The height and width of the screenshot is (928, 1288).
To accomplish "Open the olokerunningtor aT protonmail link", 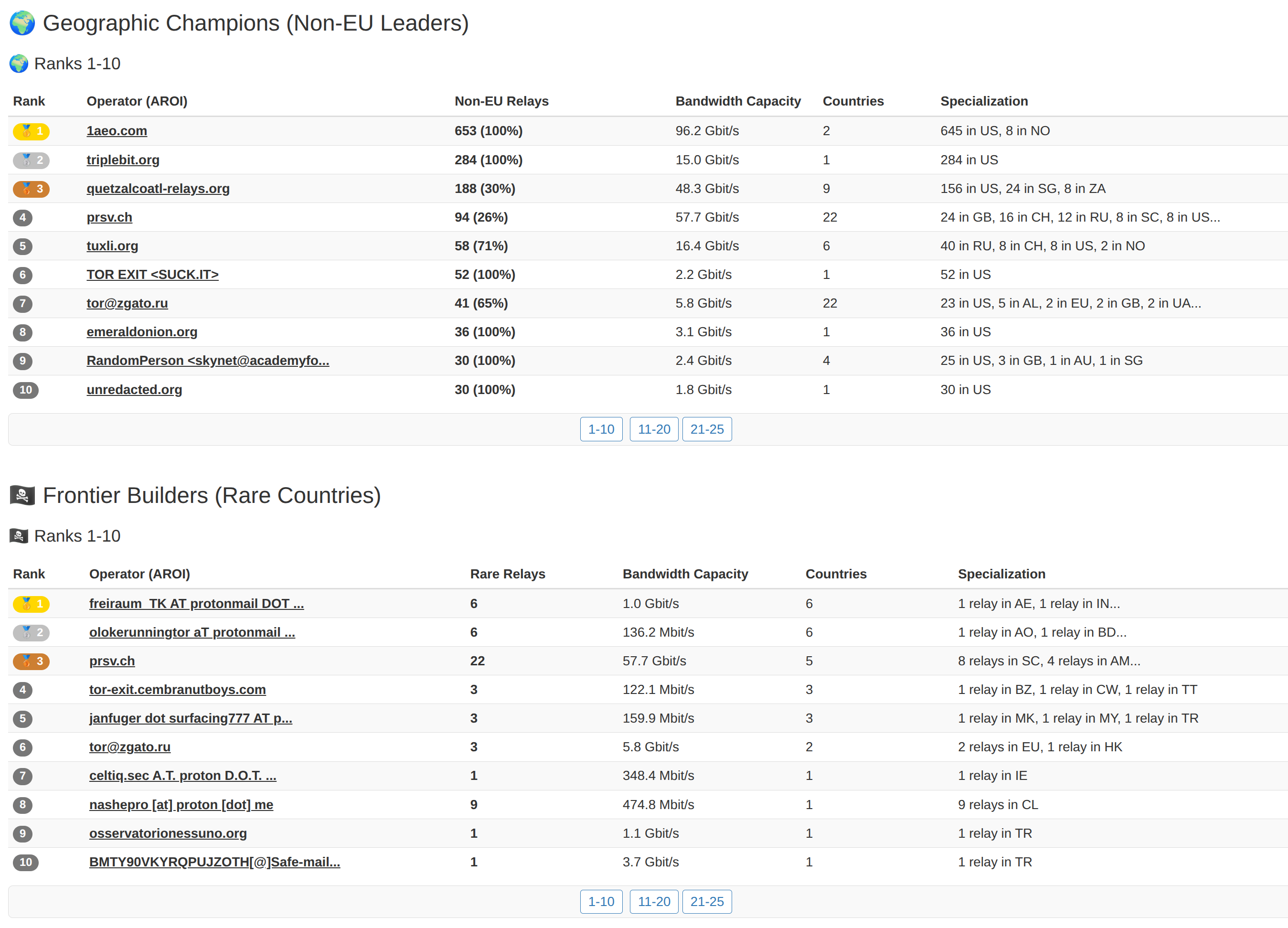I will tap(192, 633).
